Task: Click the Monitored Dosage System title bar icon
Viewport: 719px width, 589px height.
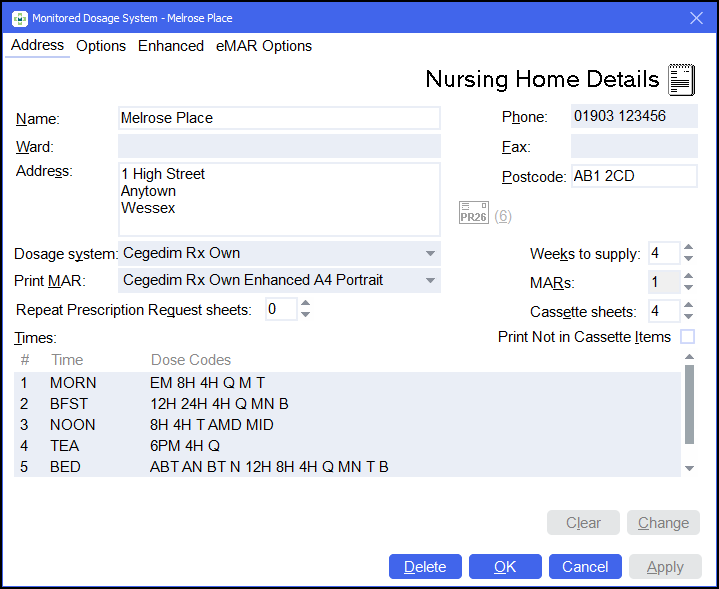Action: click(x=19, y=17)
